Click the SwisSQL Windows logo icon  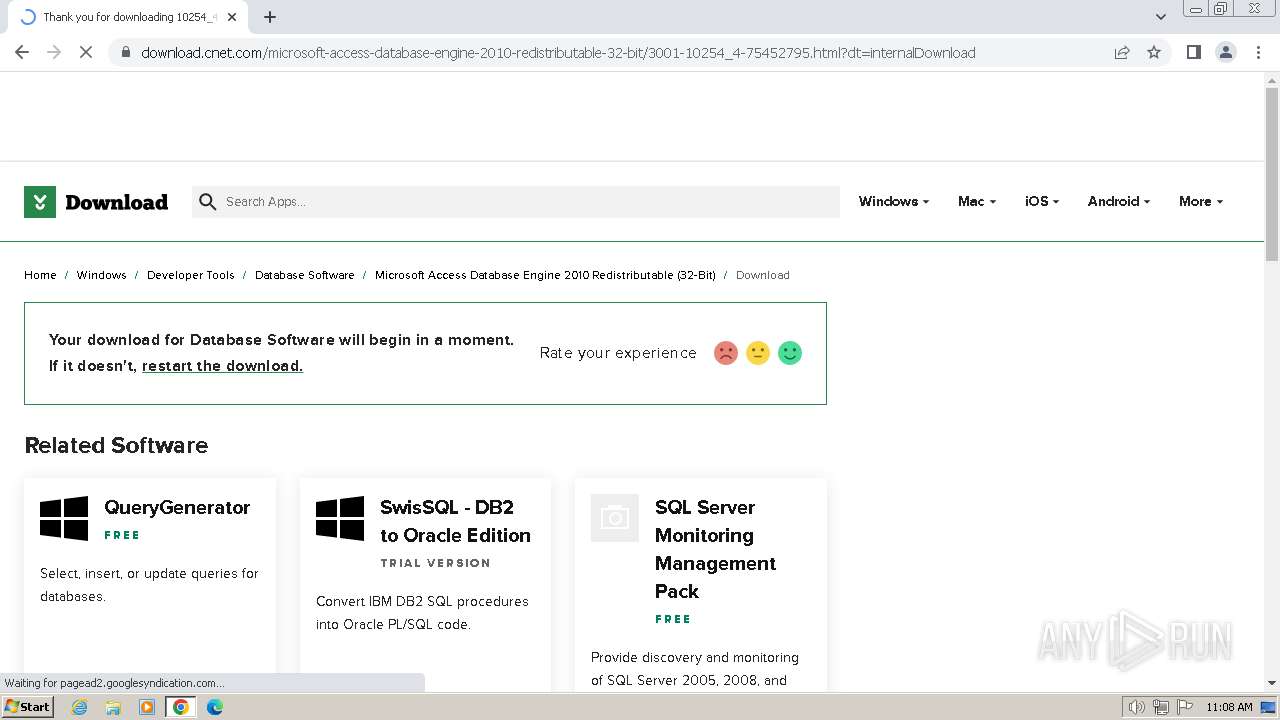pyautogui.click(x=340, y=518)
